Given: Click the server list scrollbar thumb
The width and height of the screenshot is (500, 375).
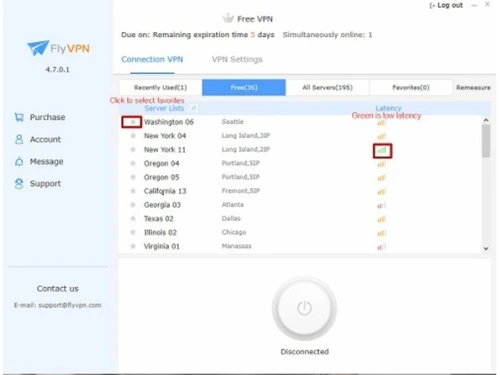Looking at the screenshot, I should click(486, 141).
